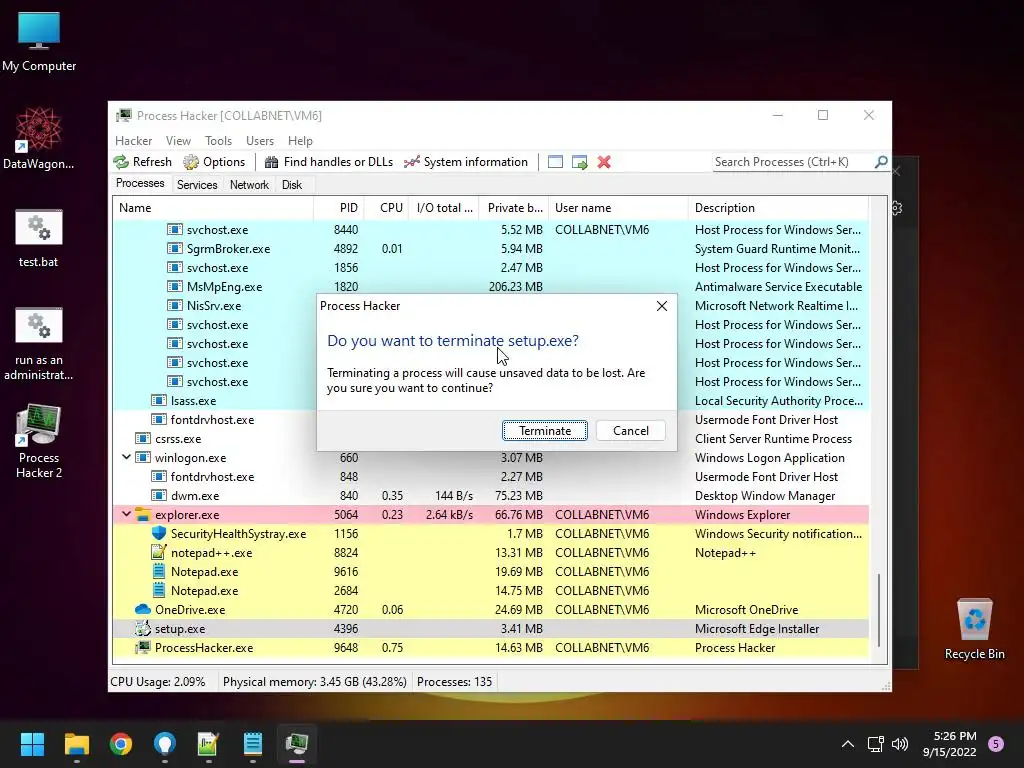Viewport: 1024px width, 768px height.
Task: Click the My Computer desktop icon
Action: [39, 41]
